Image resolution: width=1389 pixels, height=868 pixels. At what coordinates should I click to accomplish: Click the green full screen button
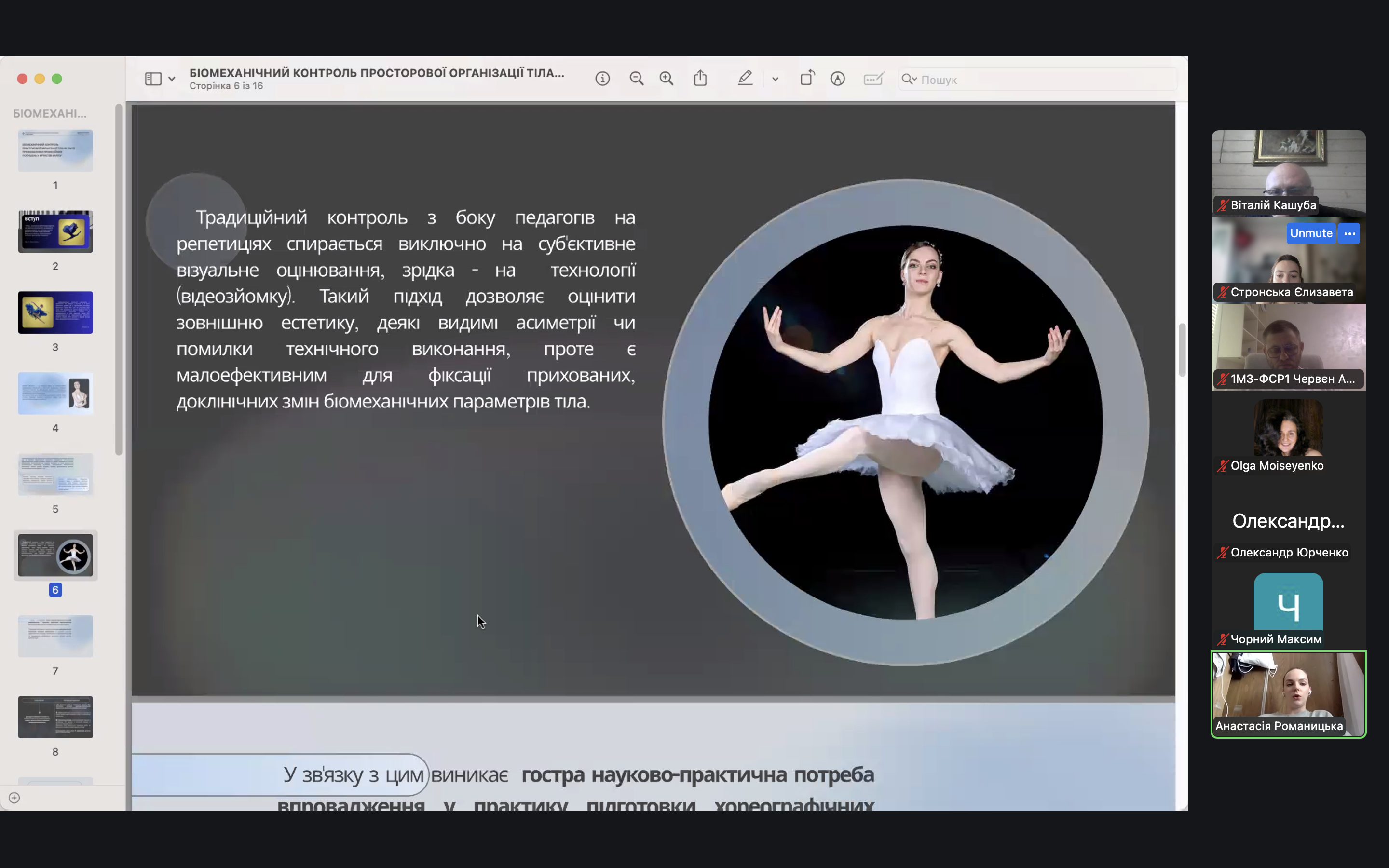click(57, 79)
